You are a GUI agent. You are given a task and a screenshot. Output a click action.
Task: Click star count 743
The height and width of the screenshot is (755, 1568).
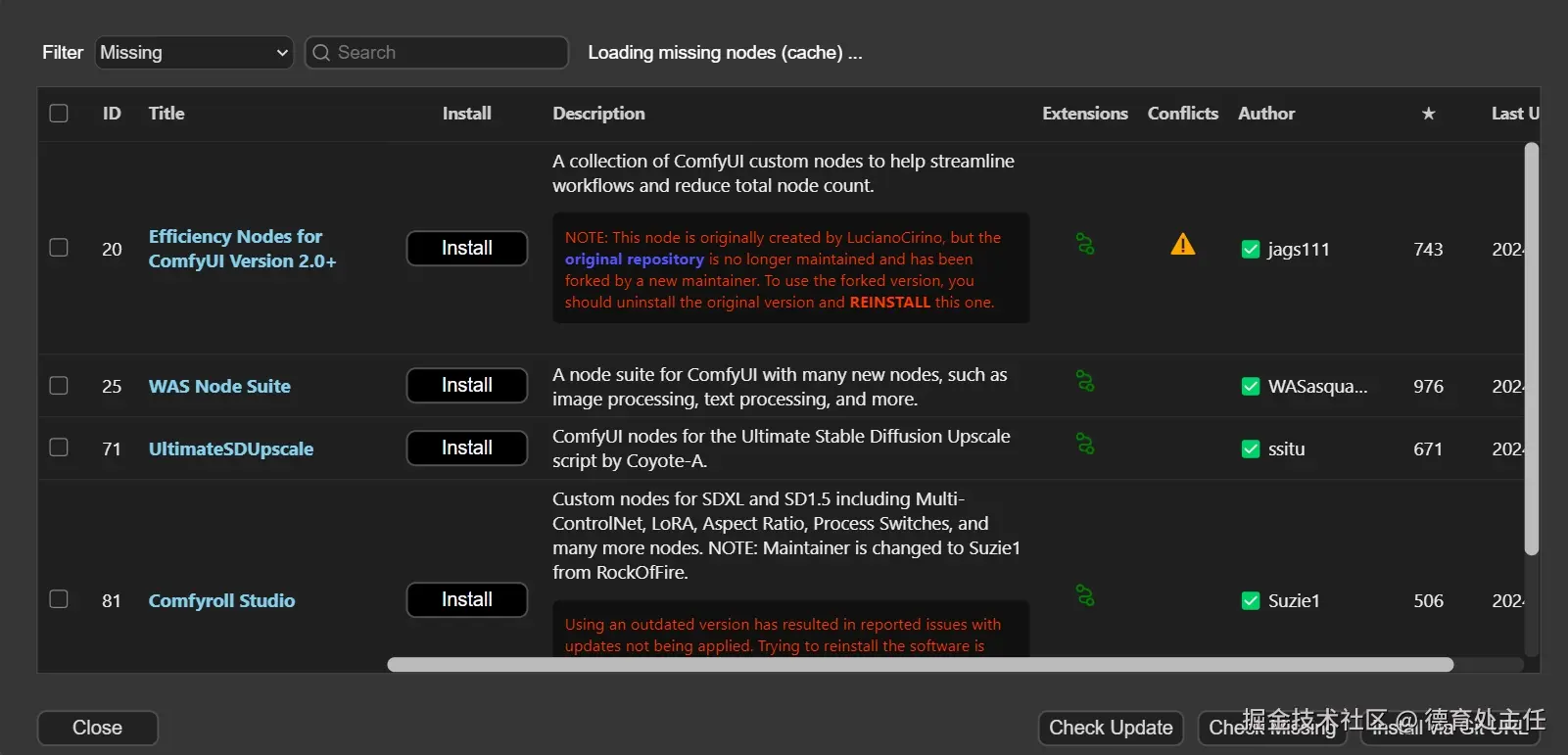point(1428,250)
